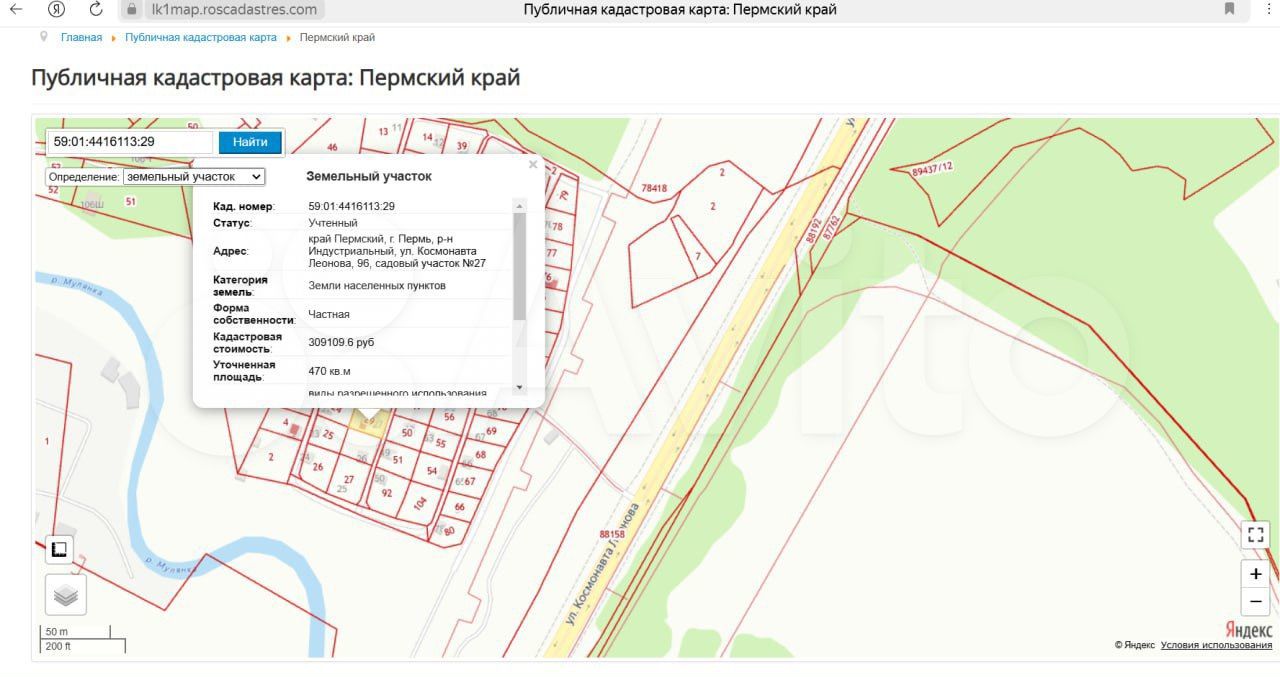Image resolution: width=1280 pixels, height=677 pixels.
Task: Click the browser address bar URL
Action: coord(232,9)
